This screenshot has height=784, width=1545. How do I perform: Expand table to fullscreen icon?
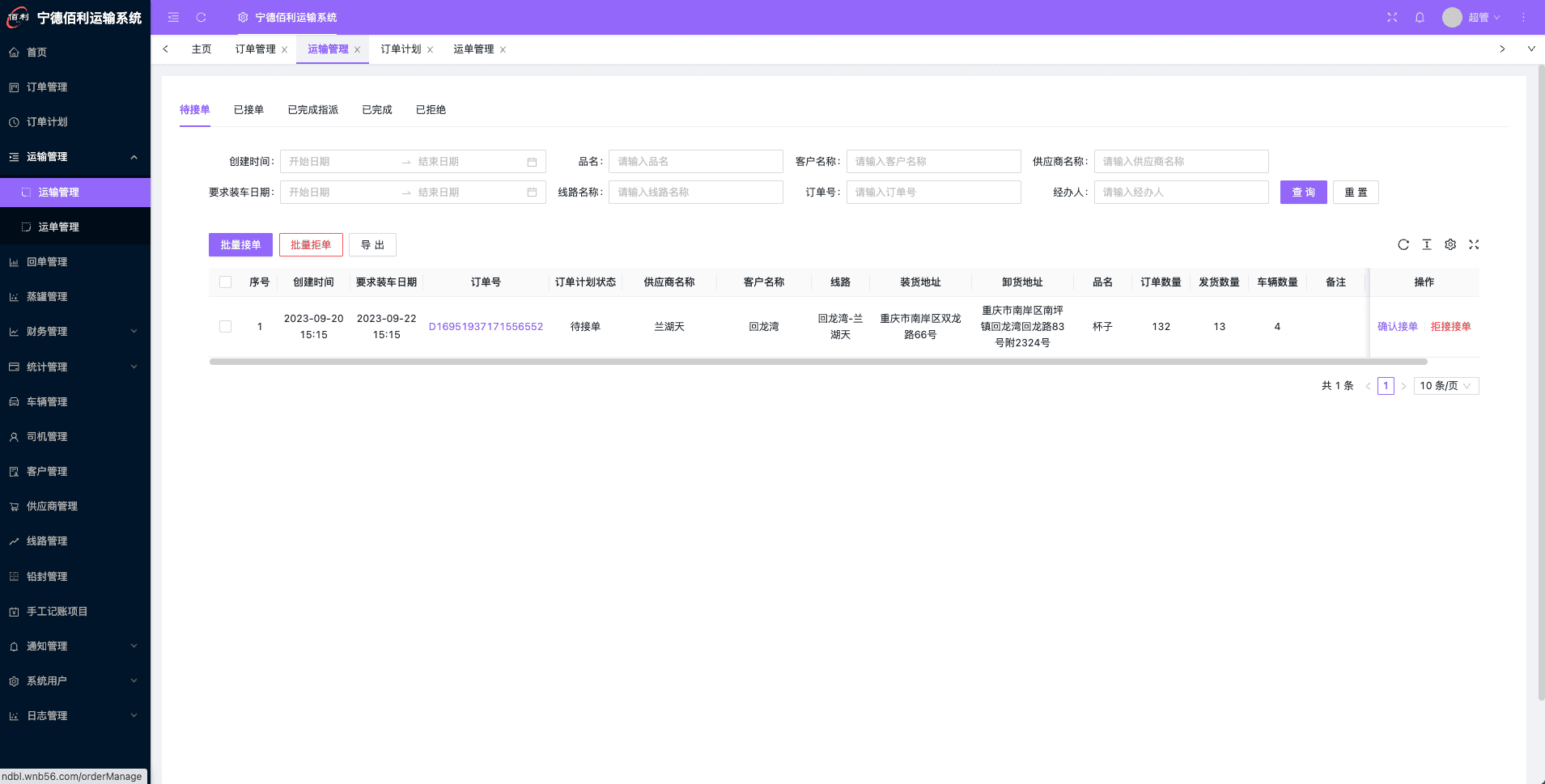point(1474,244)
